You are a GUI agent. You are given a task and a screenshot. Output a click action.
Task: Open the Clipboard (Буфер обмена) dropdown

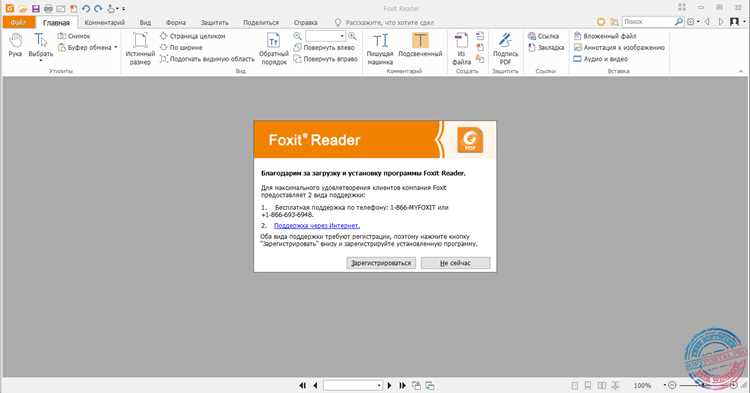(x=88, y=47)
